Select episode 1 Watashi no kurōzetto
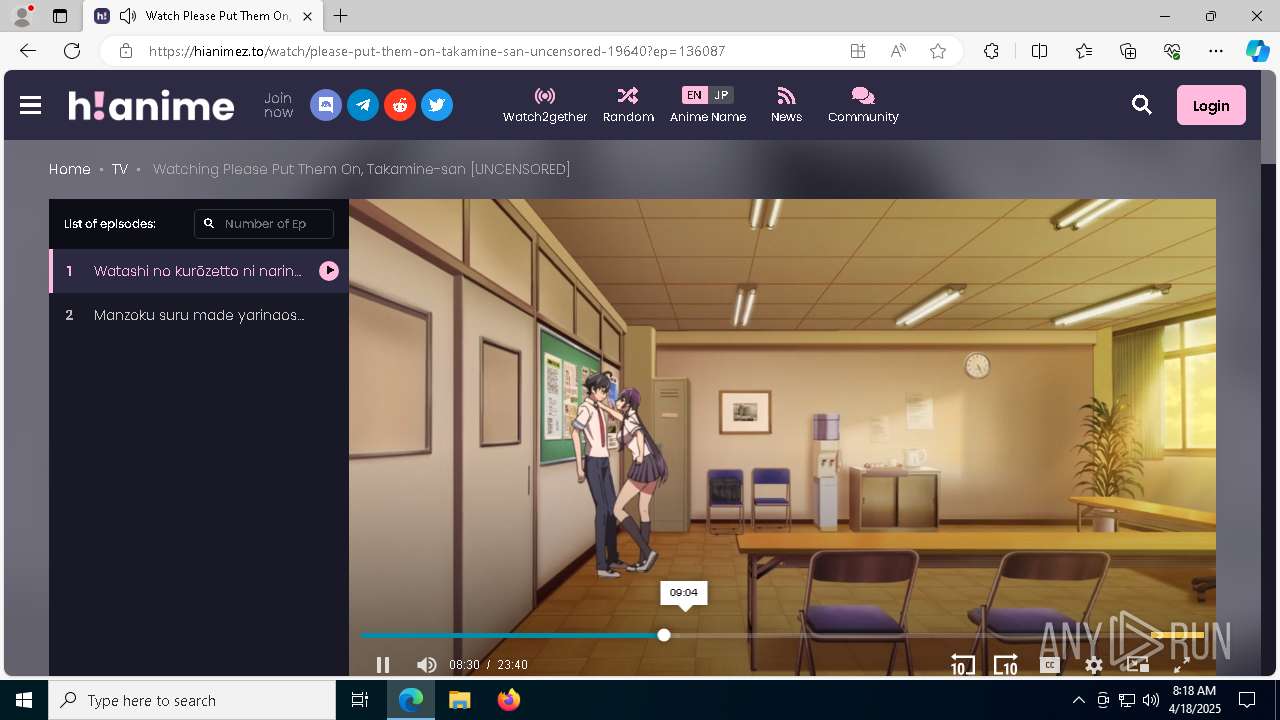This screenshot has height=720, width=1280. (x=199, y=271)
